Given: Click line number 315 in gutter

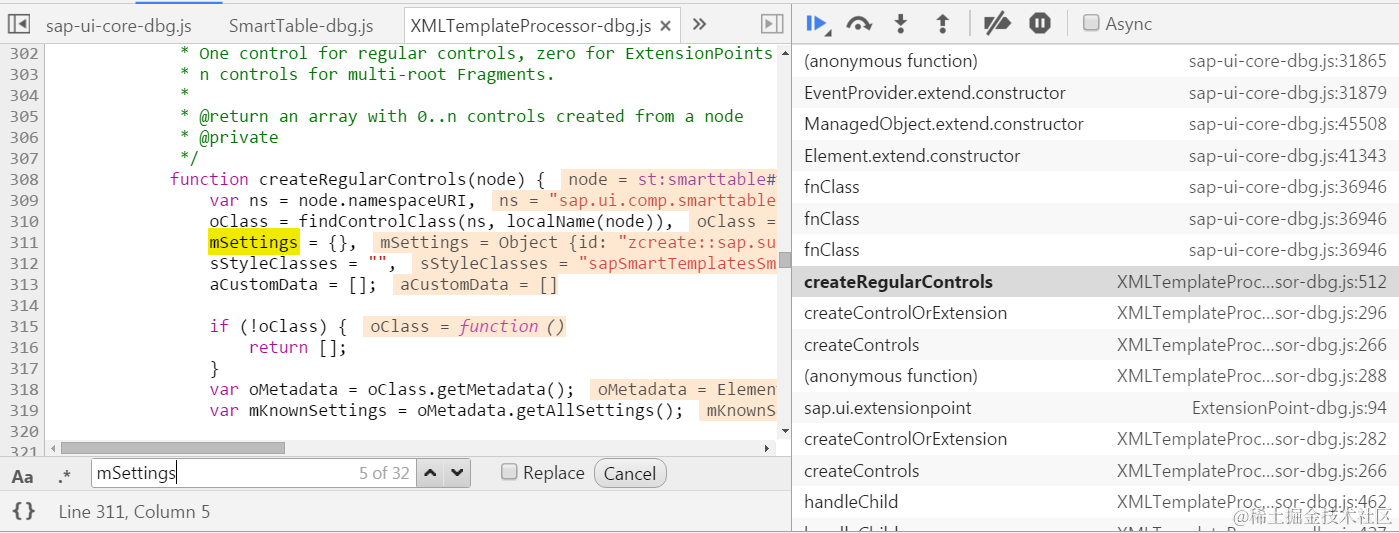Looking at the screenshot, I should point(23,326).
